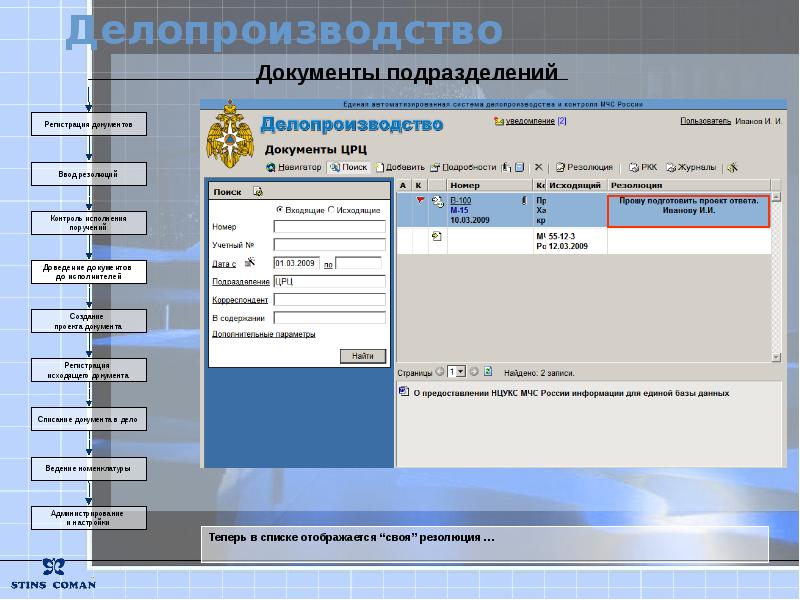Open the page number dropdown
The image size is (800, 600).
click(x=460, y=372)
